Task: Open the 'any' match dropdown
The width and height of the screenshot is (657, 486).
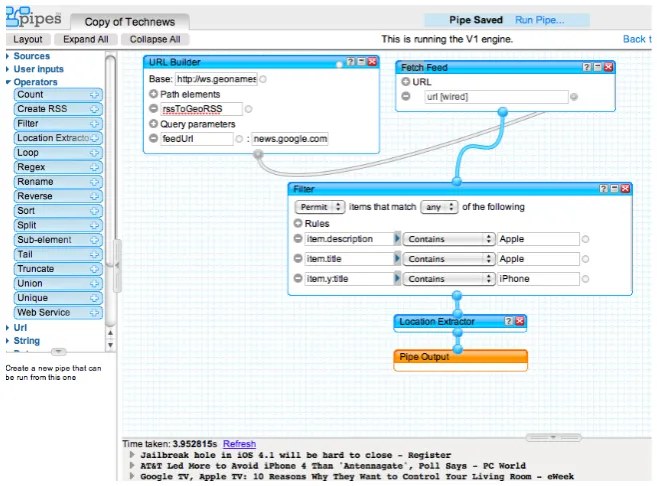Action: [x=439, y=207]
